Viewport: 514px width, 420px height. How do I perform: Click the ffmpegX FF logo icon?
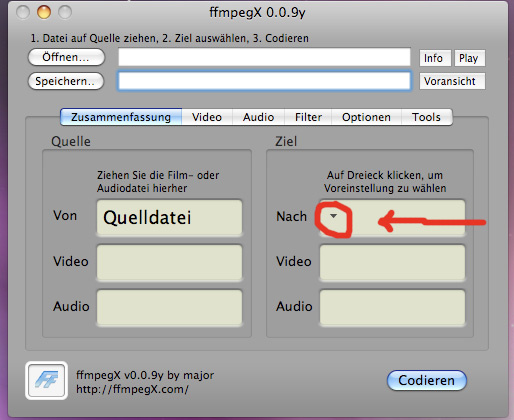point(46,380)
